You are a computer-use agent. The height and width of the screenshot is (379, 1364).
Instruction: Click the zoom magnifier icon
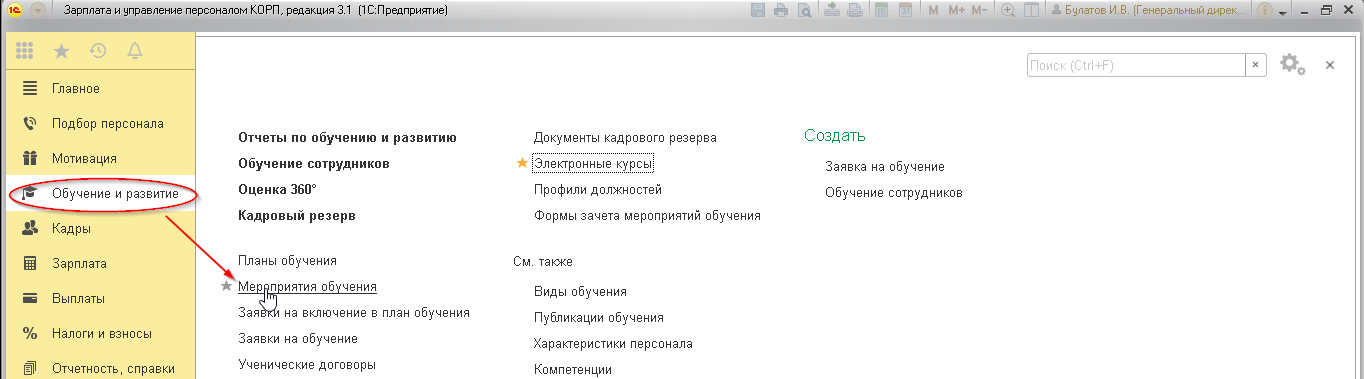coord(1007,10)
